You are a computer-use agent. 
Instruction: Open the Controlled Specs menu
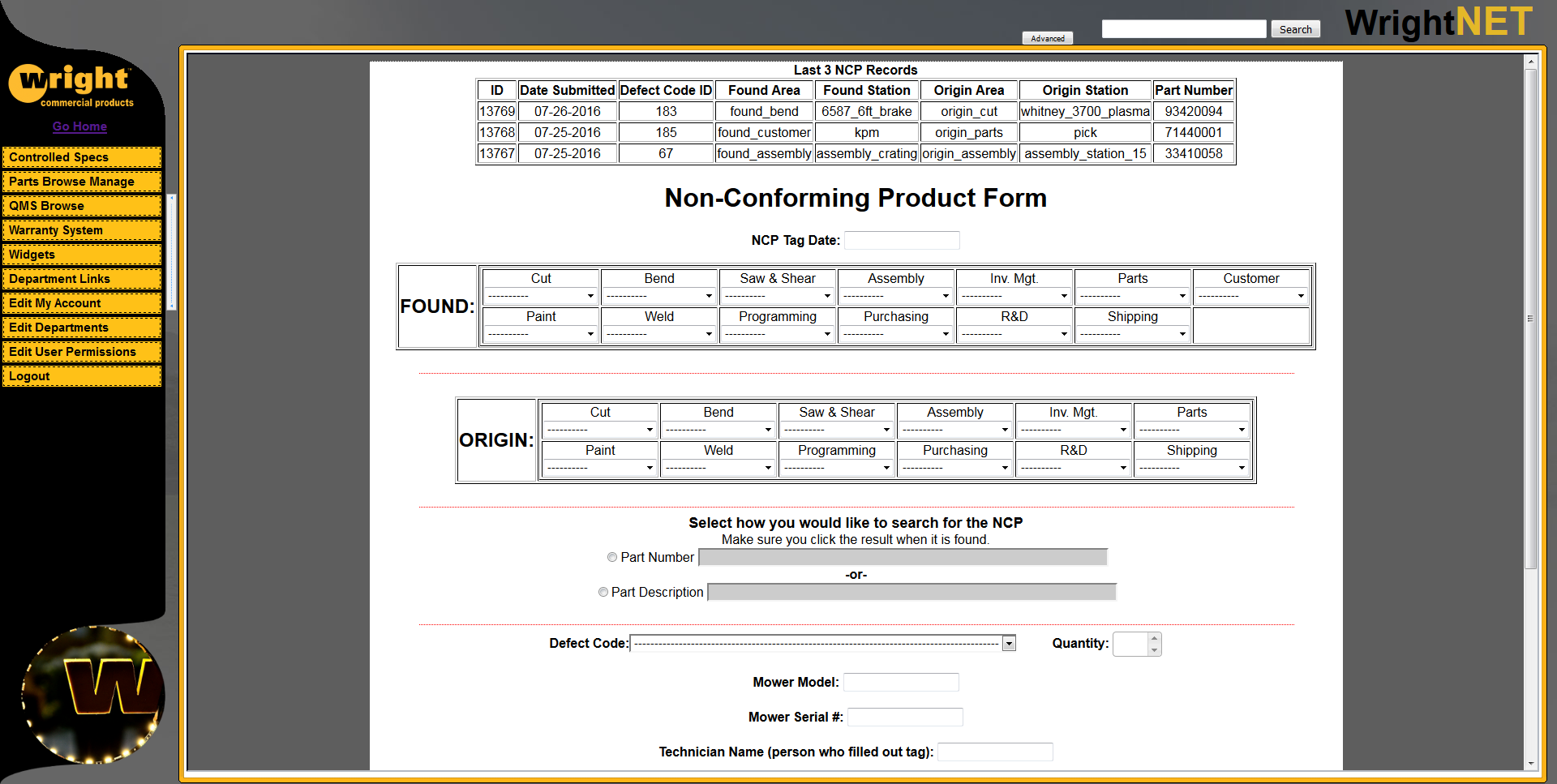coord(82,157)
